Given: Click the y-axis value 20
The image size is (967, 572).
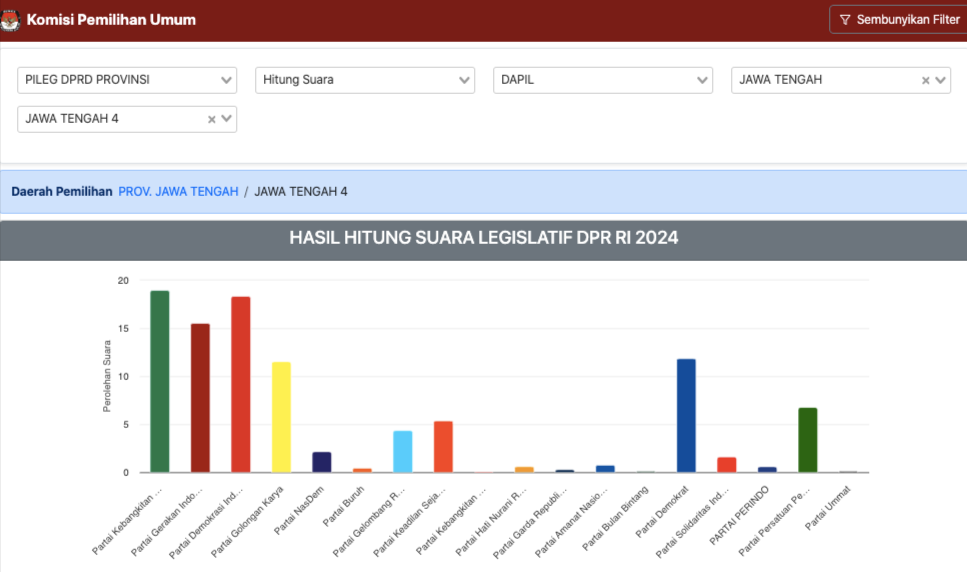Looking at the screenshot, I should [x=123, y=280].
